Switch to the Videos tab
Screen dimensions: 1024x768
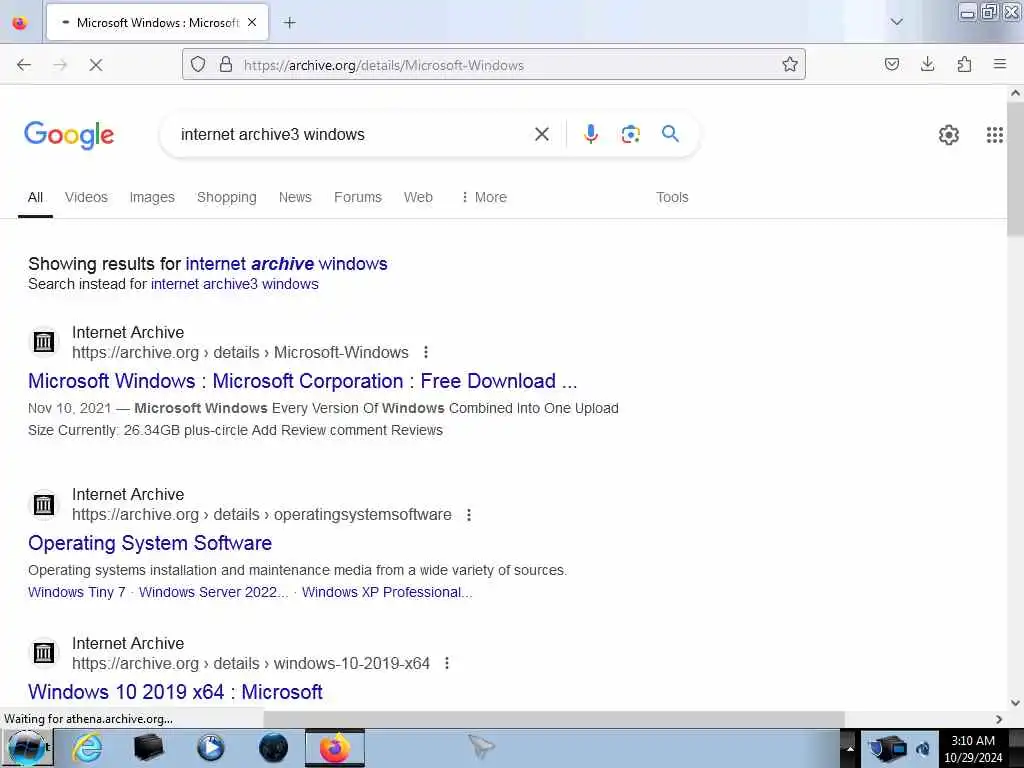(86, 197)
